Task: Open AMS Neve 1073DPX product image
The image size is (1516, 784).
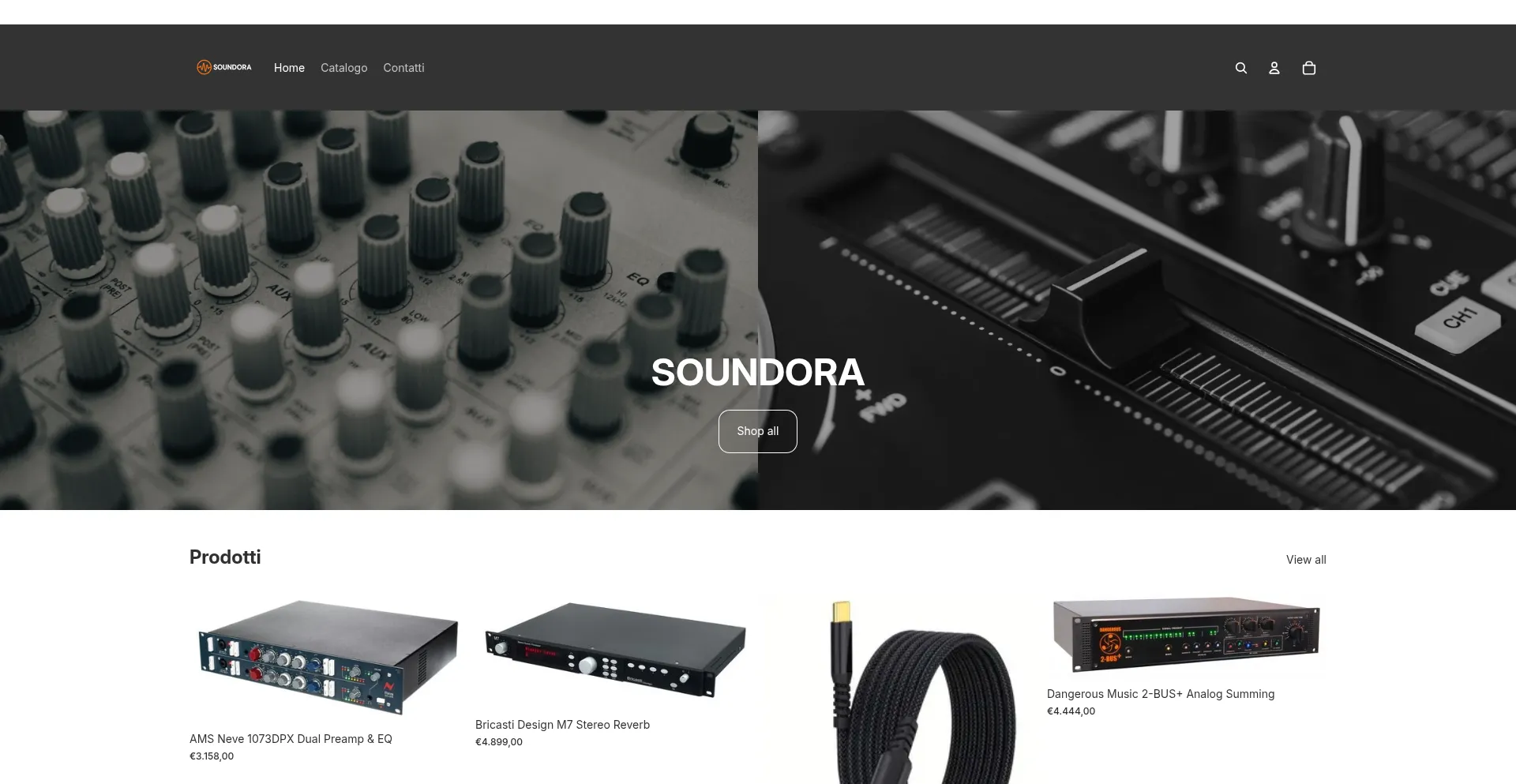Action: [x=325, y=658]
